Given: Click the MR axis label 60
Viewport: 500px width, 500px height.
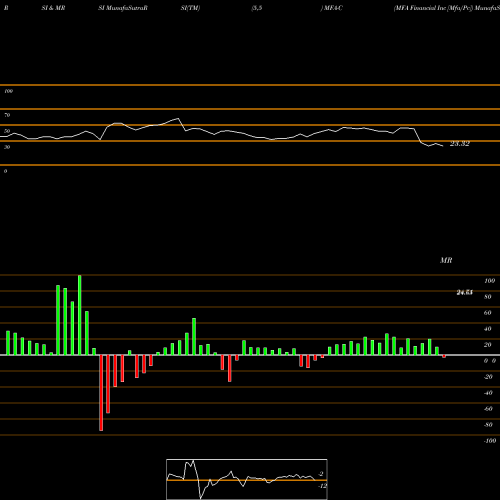Looking at the screenshot, I should (488, 313).
